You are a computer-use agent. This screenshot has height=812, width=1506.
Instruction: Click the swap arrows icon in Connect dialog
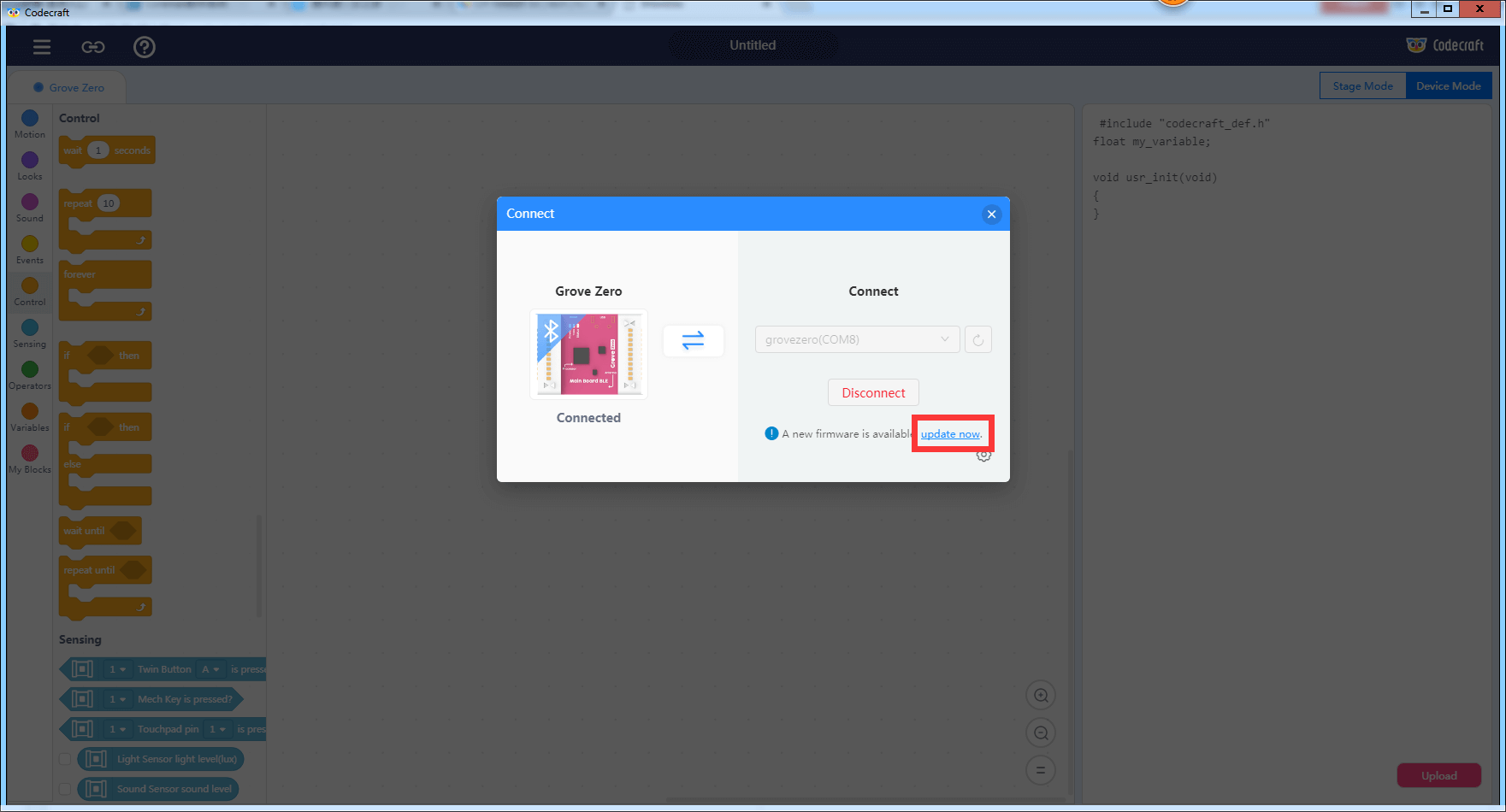click(x=694, y=340)
